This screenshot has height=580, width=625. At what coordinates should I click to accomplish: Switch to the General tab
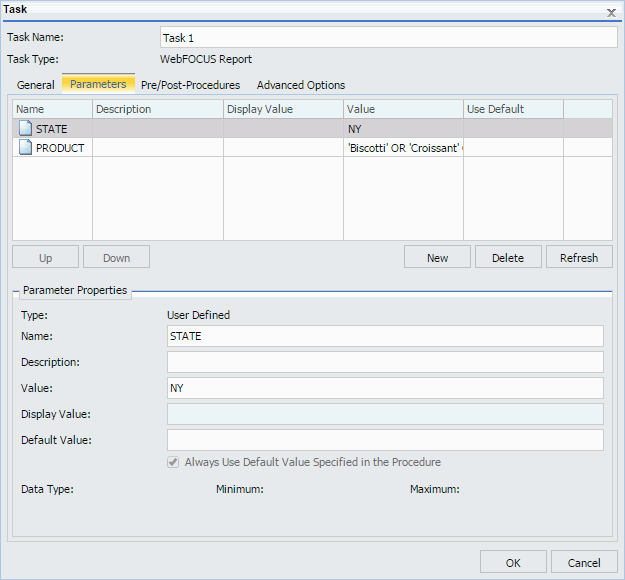point(36,85)
